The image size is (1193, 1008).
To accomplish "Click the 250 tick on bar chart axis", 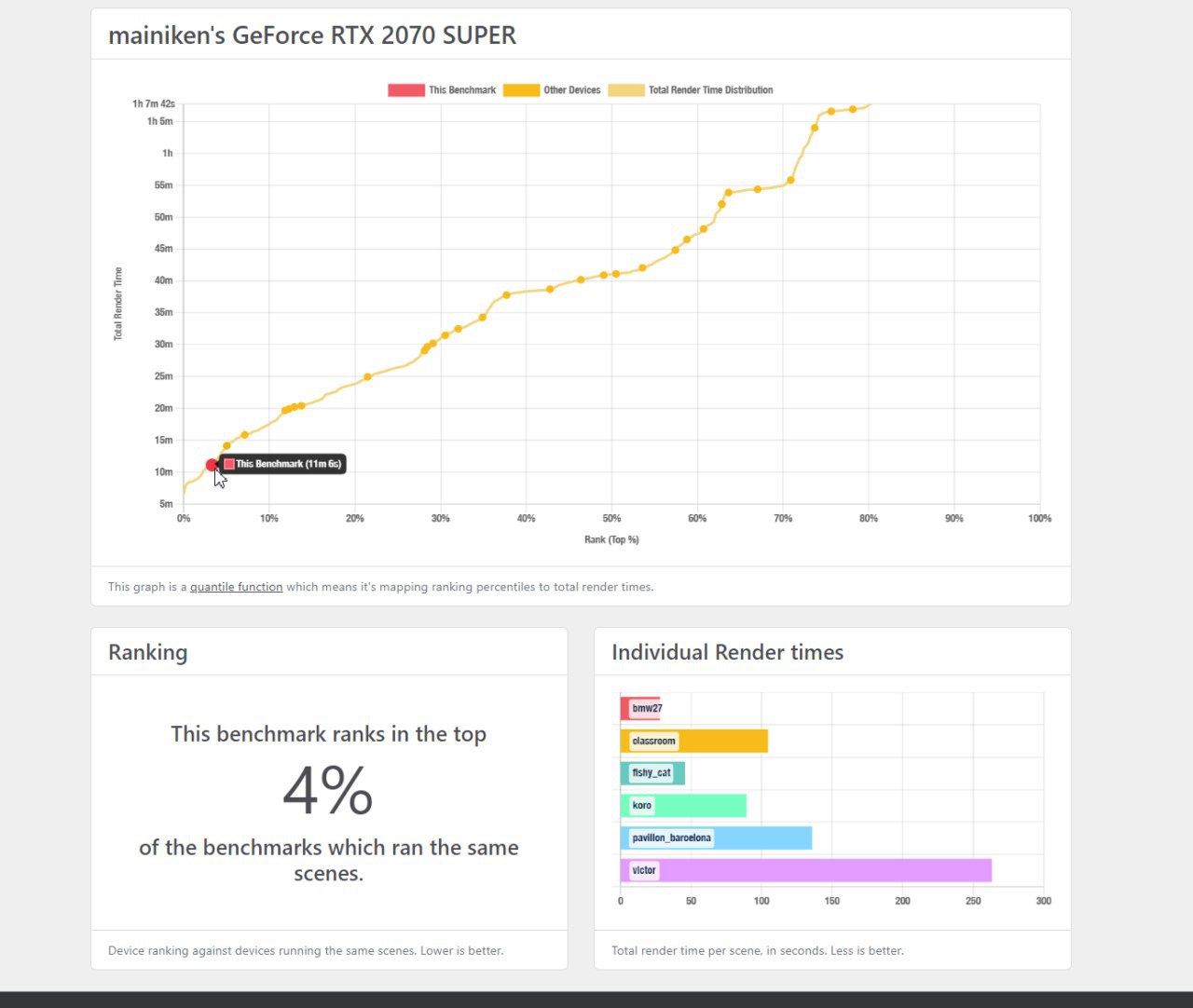I will (x=973, y=901).
